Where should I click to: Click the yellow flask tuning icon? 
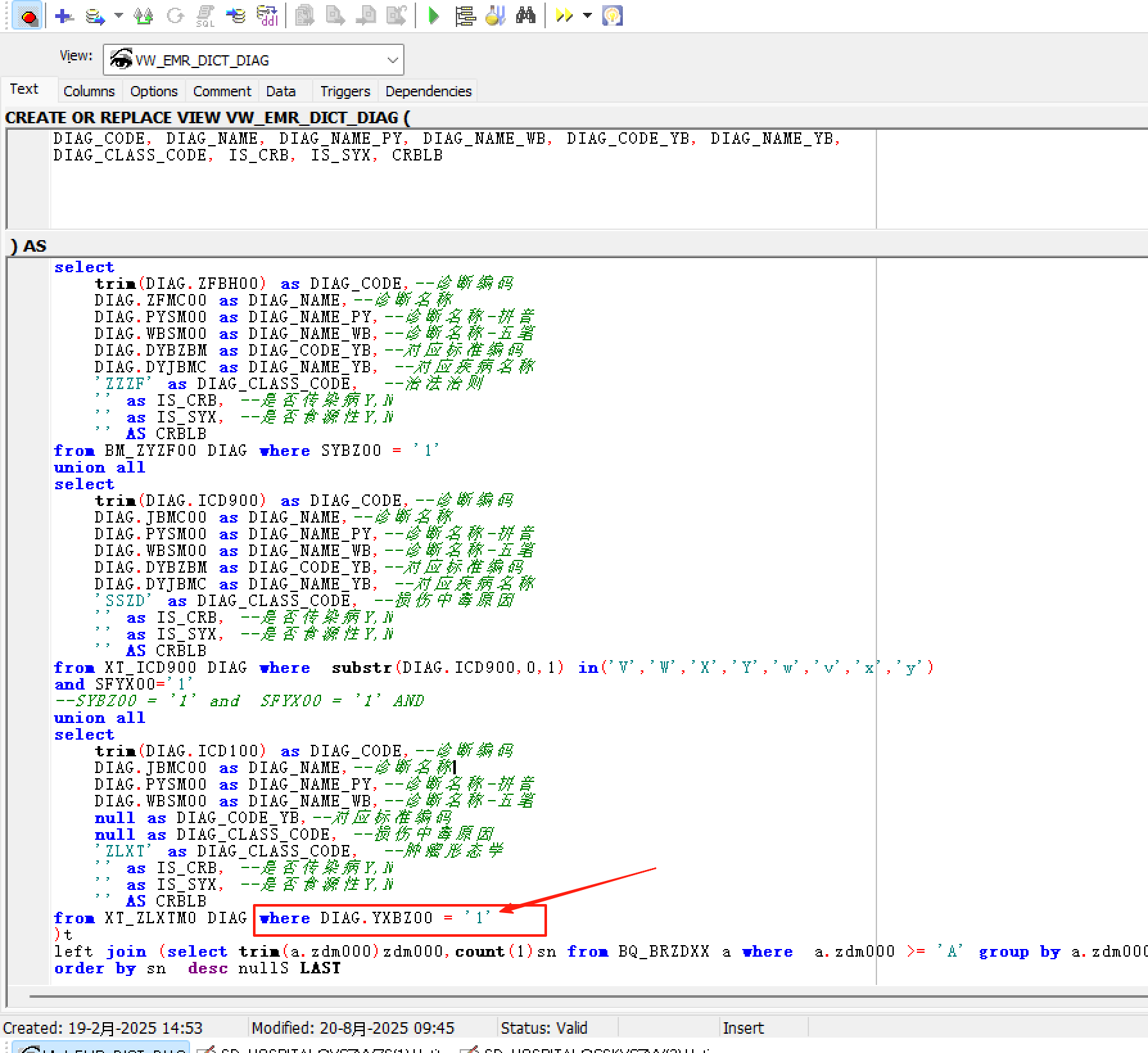(495, 16)
